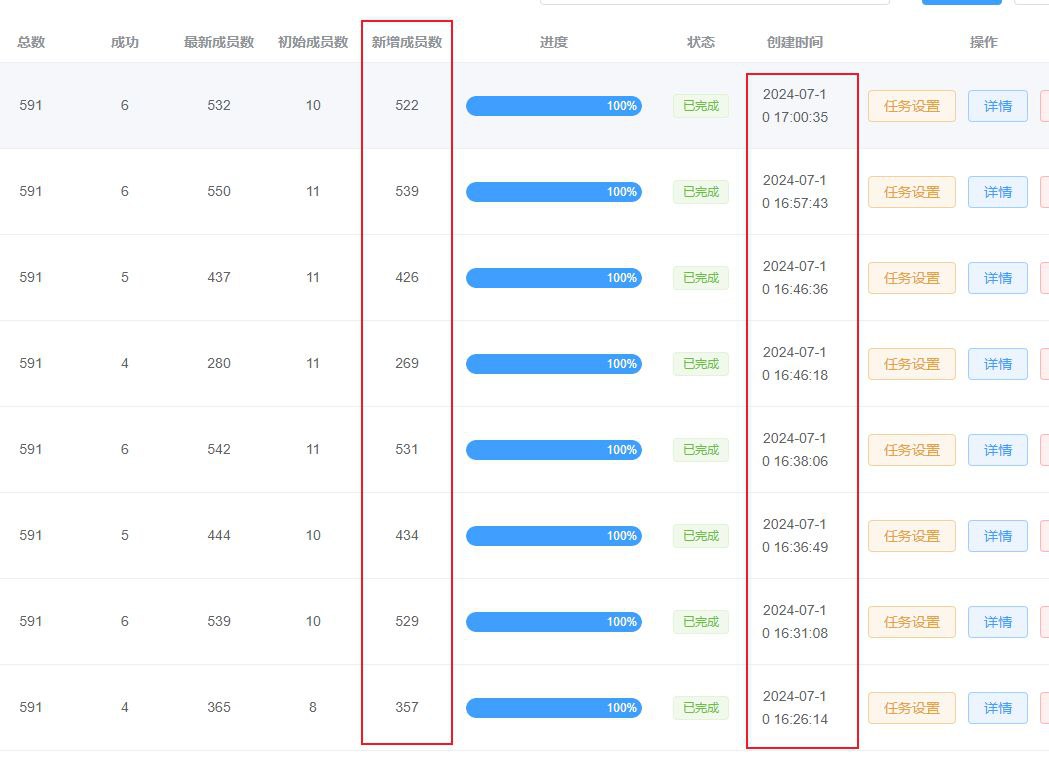Viewport: 1049px width, 770px height.
Task: Select 任务设置 in the 16:31:08 row
Action: pyautogui.click(x=911, y=622)
